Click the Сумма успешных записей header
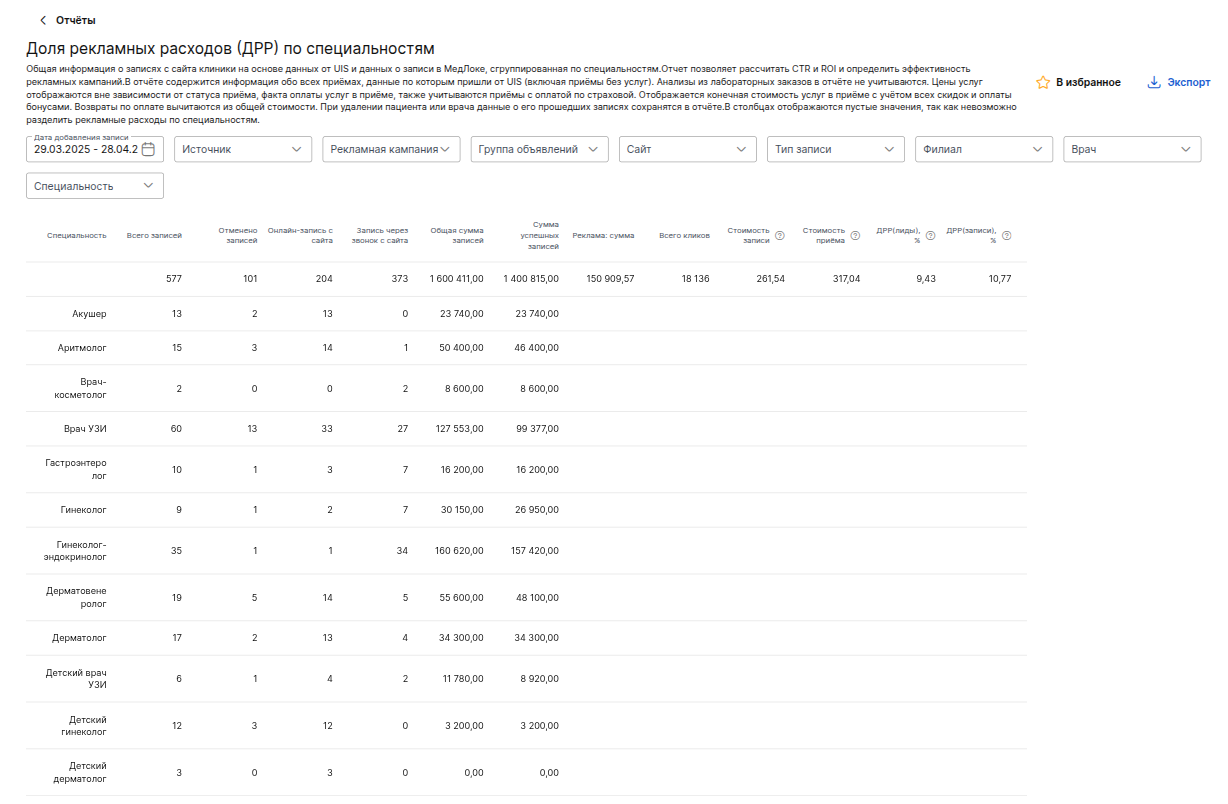The height and width of the screenshot is (804, 1228). pos(542,236)
